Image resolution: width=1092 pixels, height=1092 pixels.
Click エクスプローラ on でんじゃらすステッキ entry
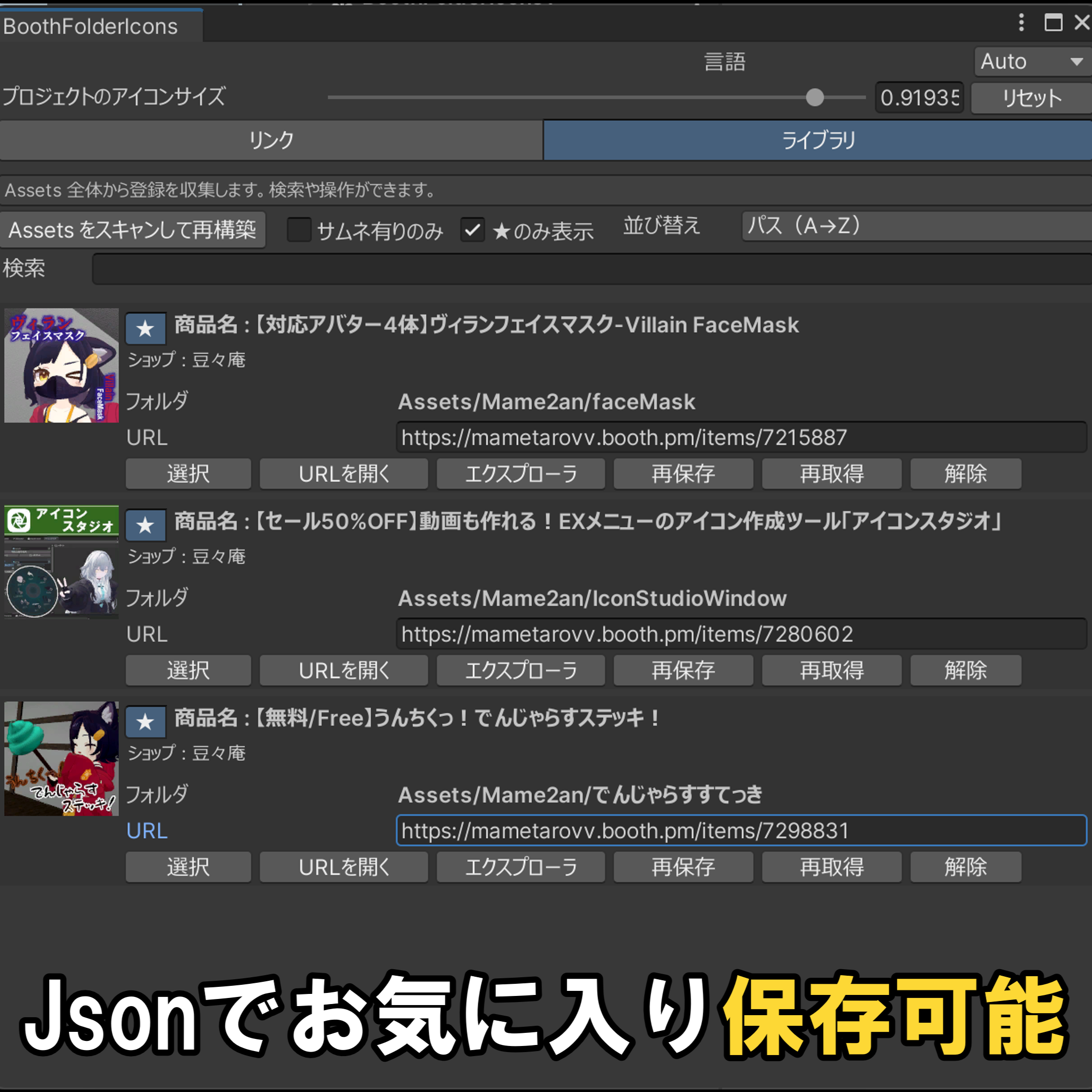521,867
